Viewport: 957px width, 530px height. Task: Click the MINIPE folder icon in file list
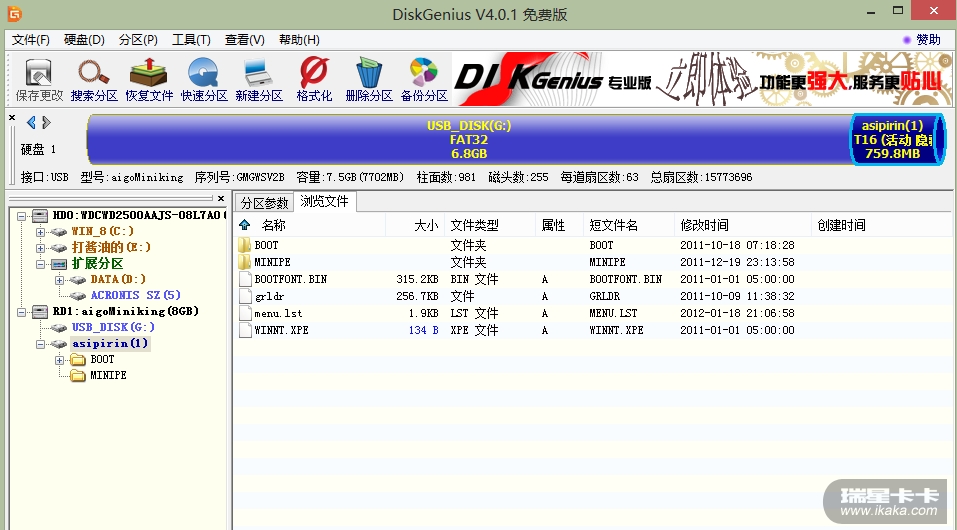tap(245, 262)
